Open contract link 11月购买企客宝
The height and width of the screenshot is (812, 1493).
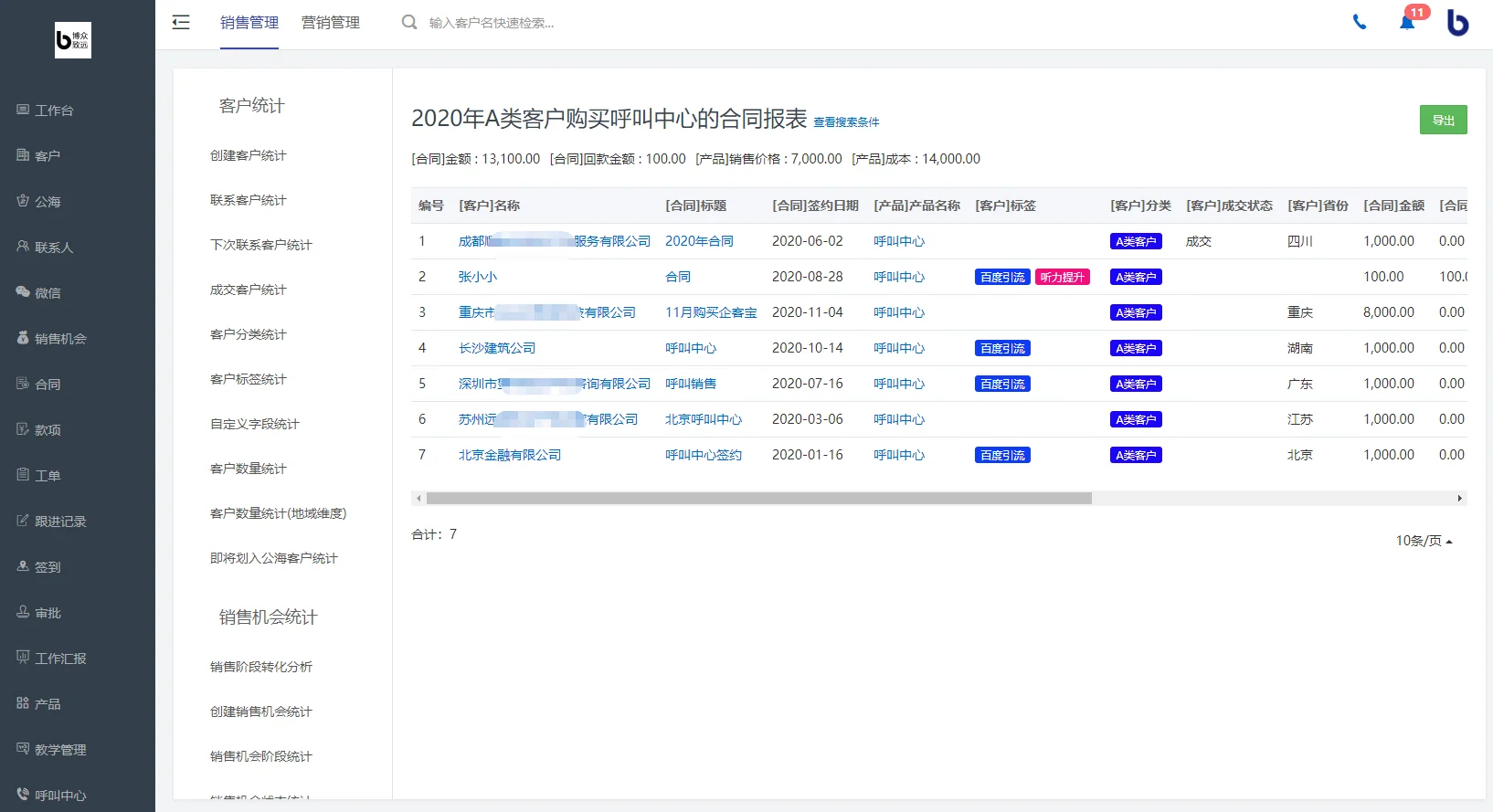coord(711,312)
